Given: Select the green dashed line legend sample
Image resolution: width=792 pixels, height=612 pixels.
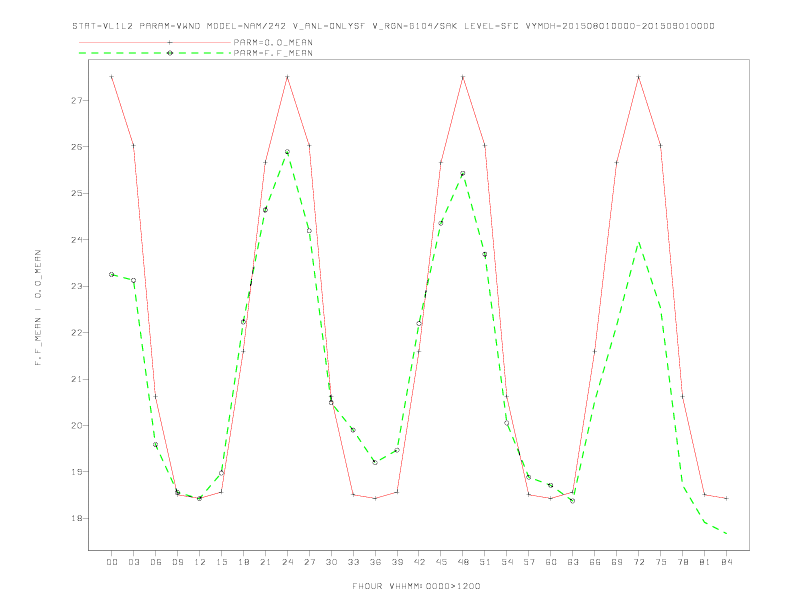Looking at the screenshot, I should pos(155,53).
